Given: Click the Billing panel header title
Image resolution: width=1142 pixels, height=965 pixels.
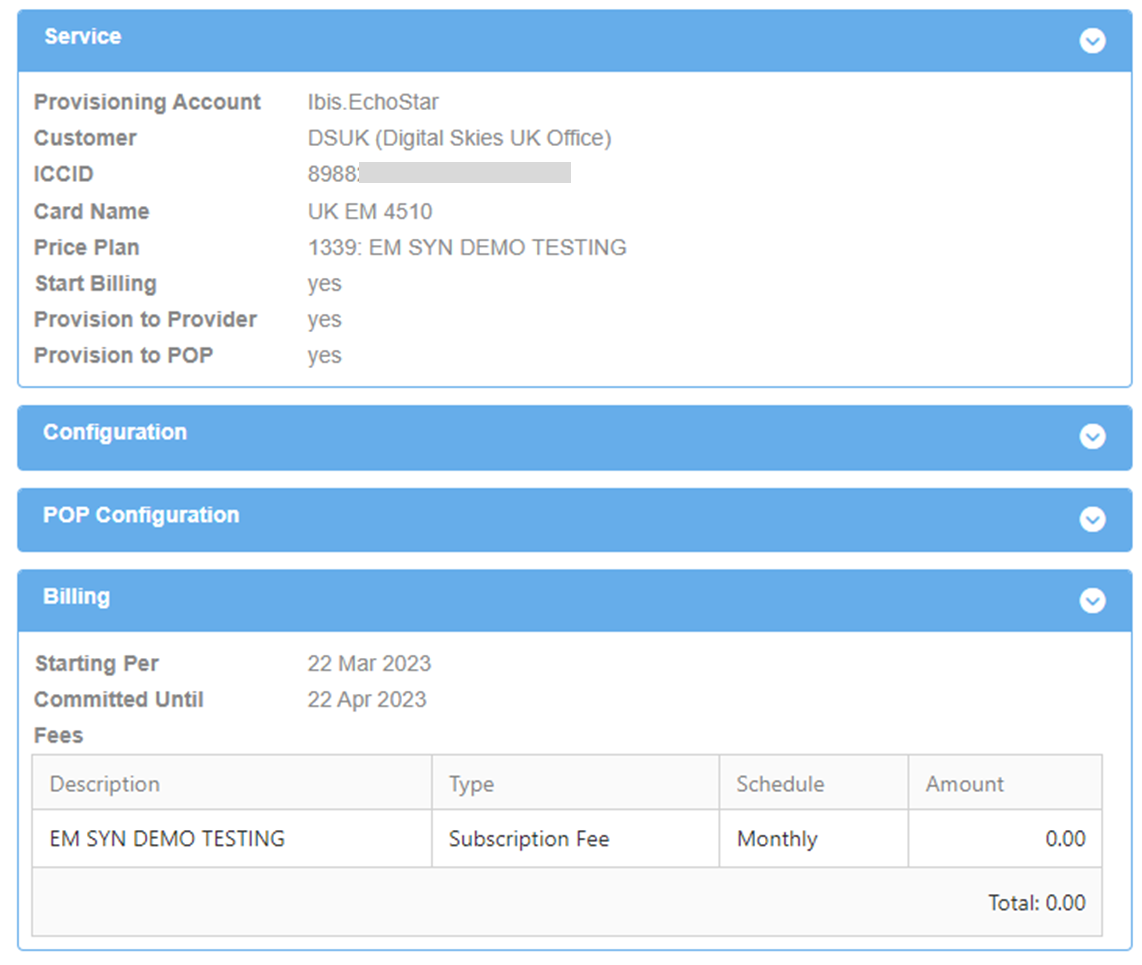Looking at the screenshot, I should coord(77,597).
